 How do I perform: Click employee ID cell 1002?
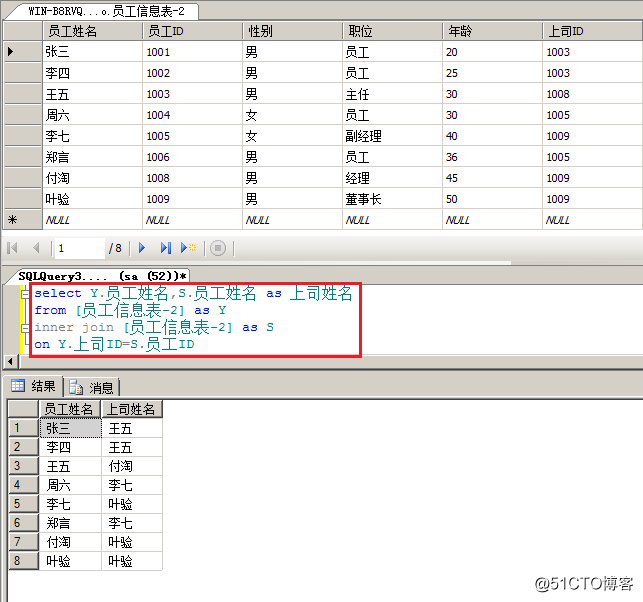click(193, 73)
